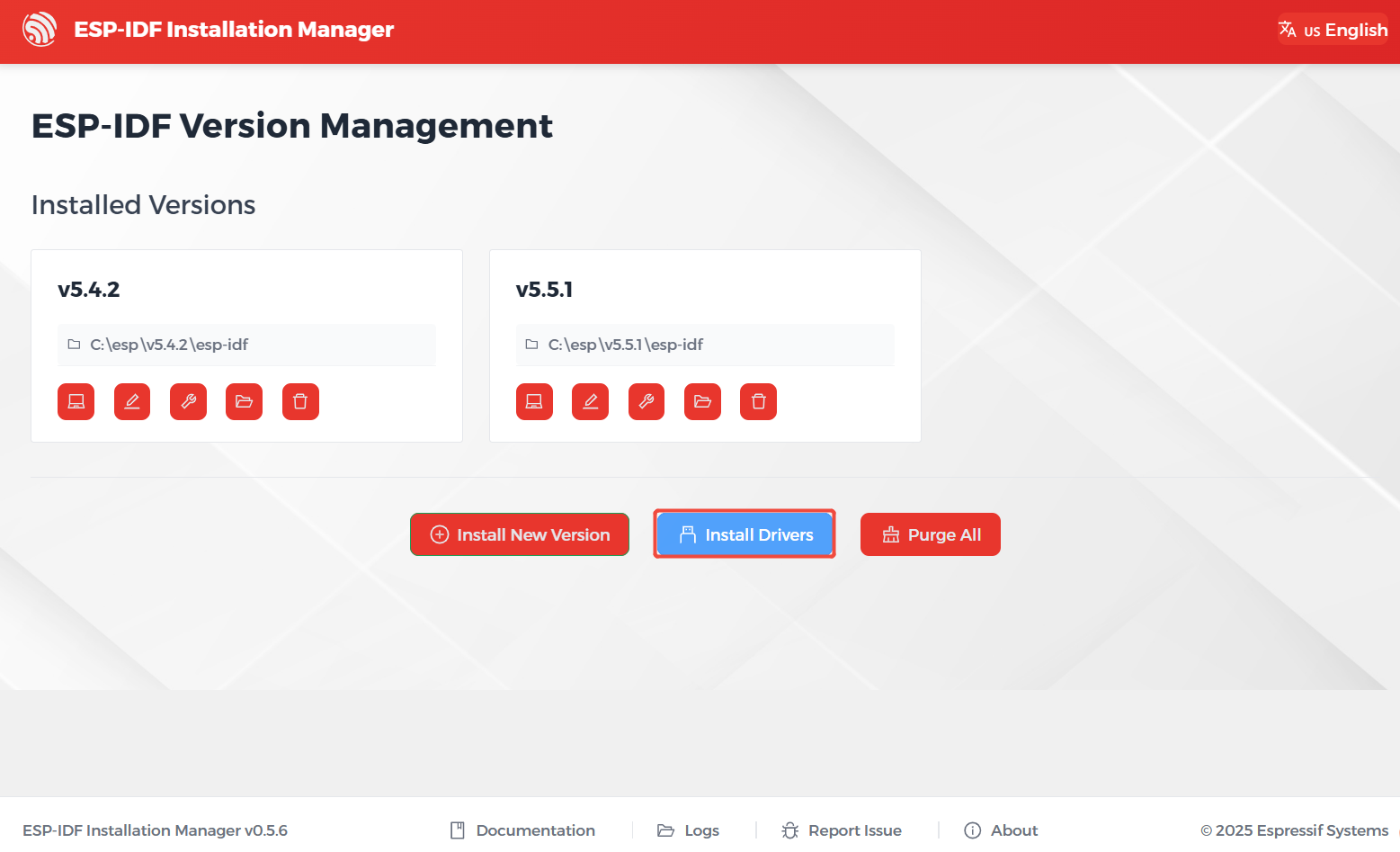Click the wrench fix icon for v5.5.1

(x=646, y=401)
